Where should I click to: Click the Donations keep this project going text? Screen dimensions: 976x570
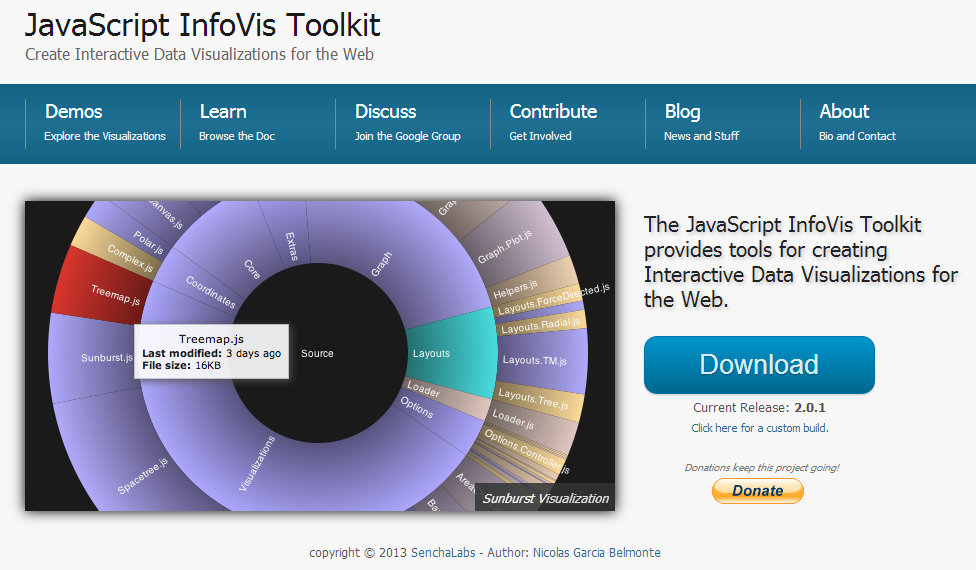click(x=762, y=467)
